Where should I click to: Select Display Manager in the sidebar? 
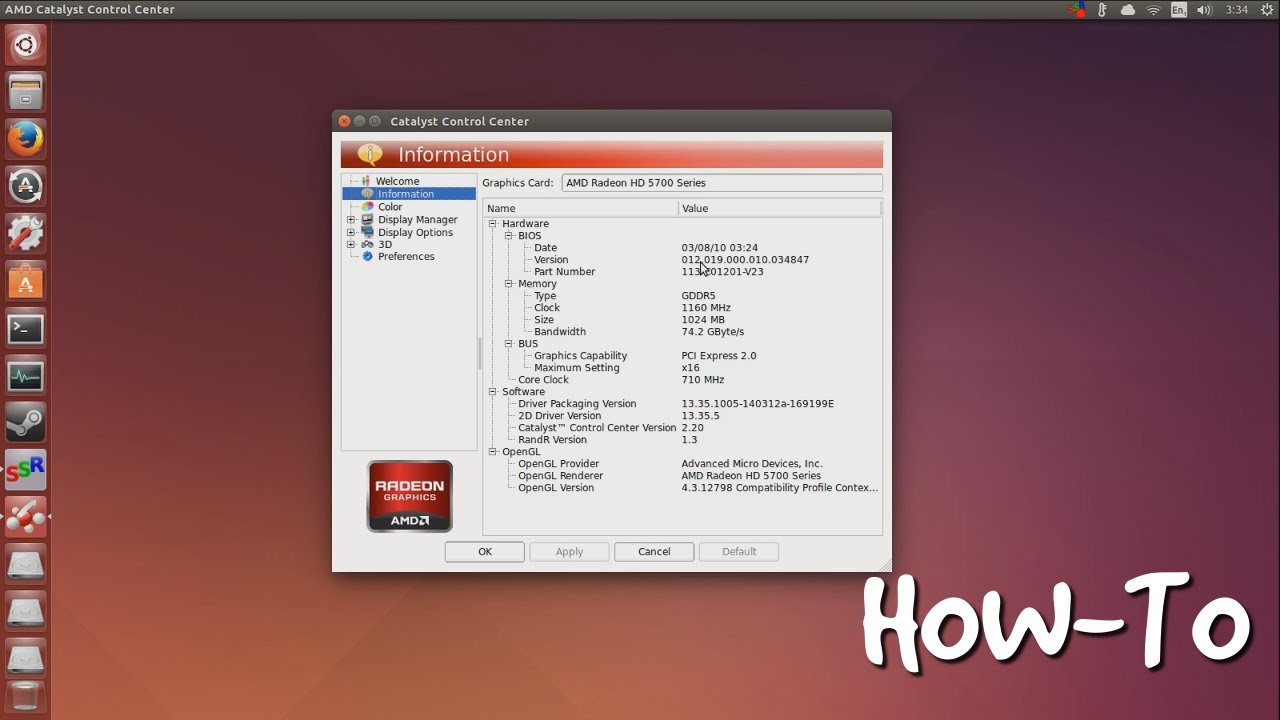[x=418, y=220]
